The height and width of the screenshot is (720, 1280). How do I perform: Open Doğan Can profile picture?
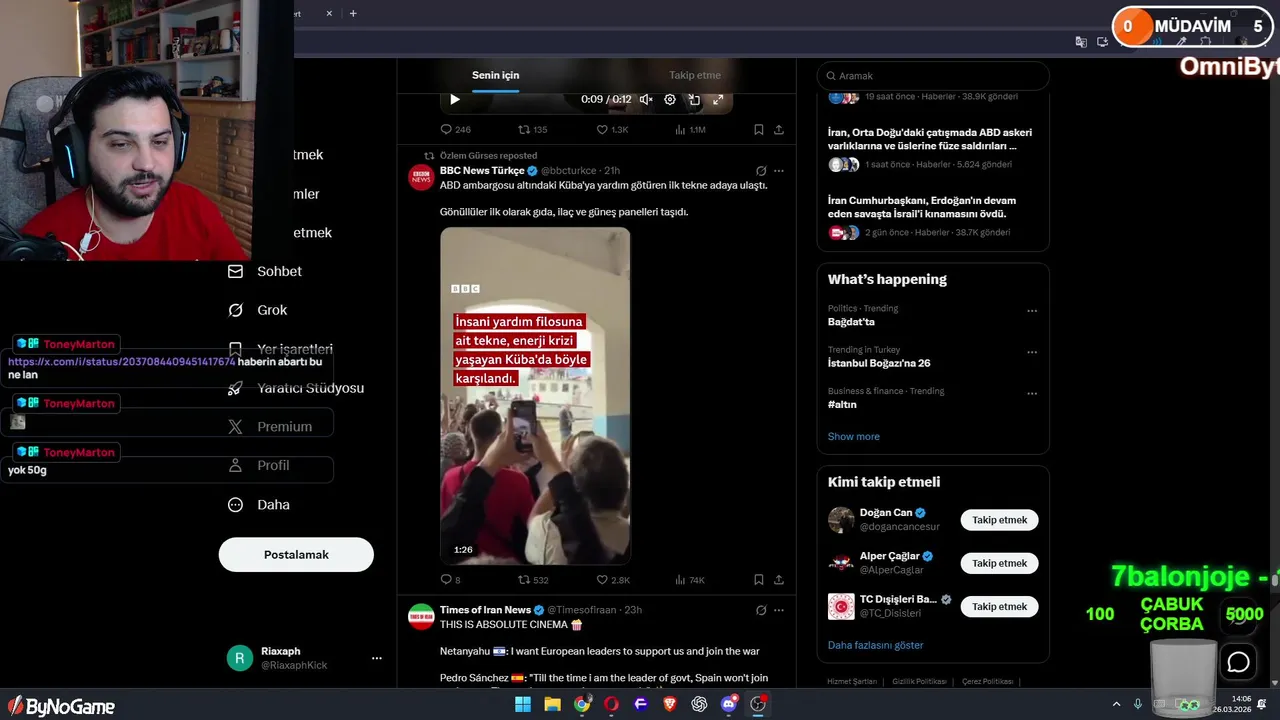(x=841, y=520)
